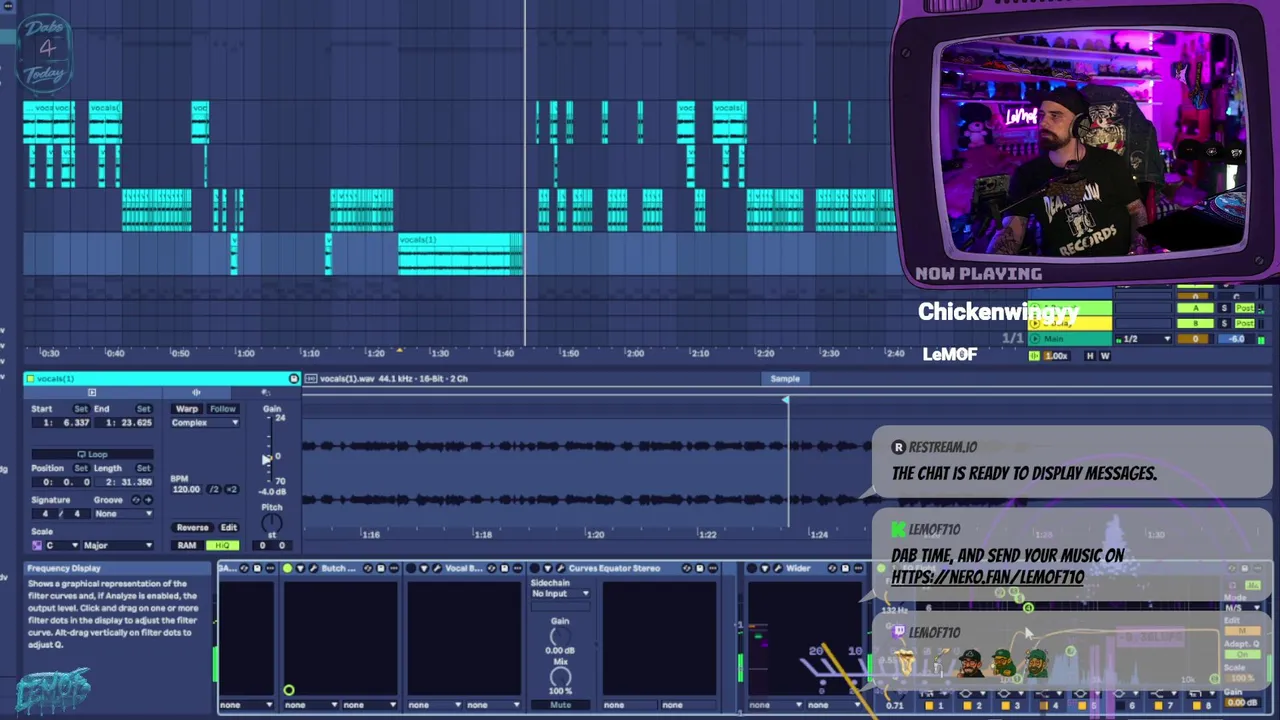Open the Groove None dropdown
The image size is (1280, 720).
[x=123, y=514]
